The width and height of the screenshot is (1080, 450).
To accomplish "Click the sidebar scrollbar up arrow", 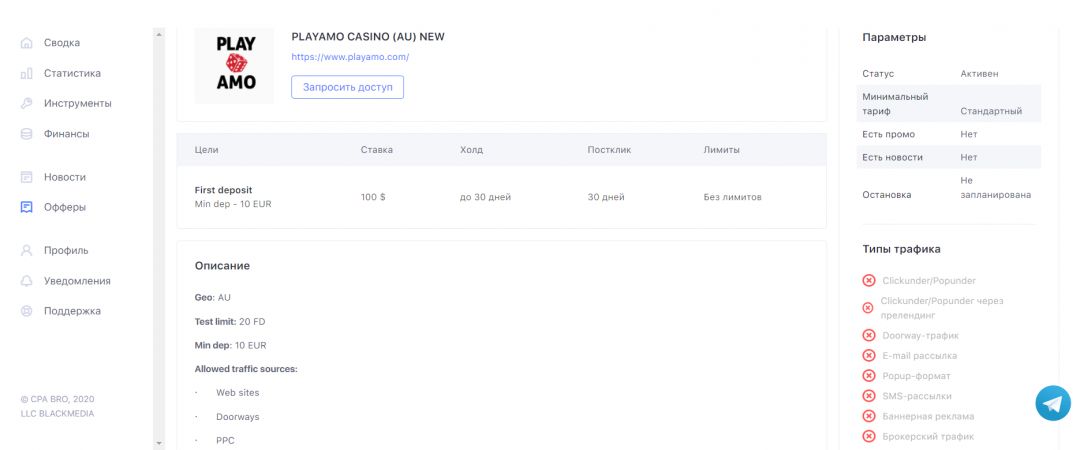I will 157,35.
